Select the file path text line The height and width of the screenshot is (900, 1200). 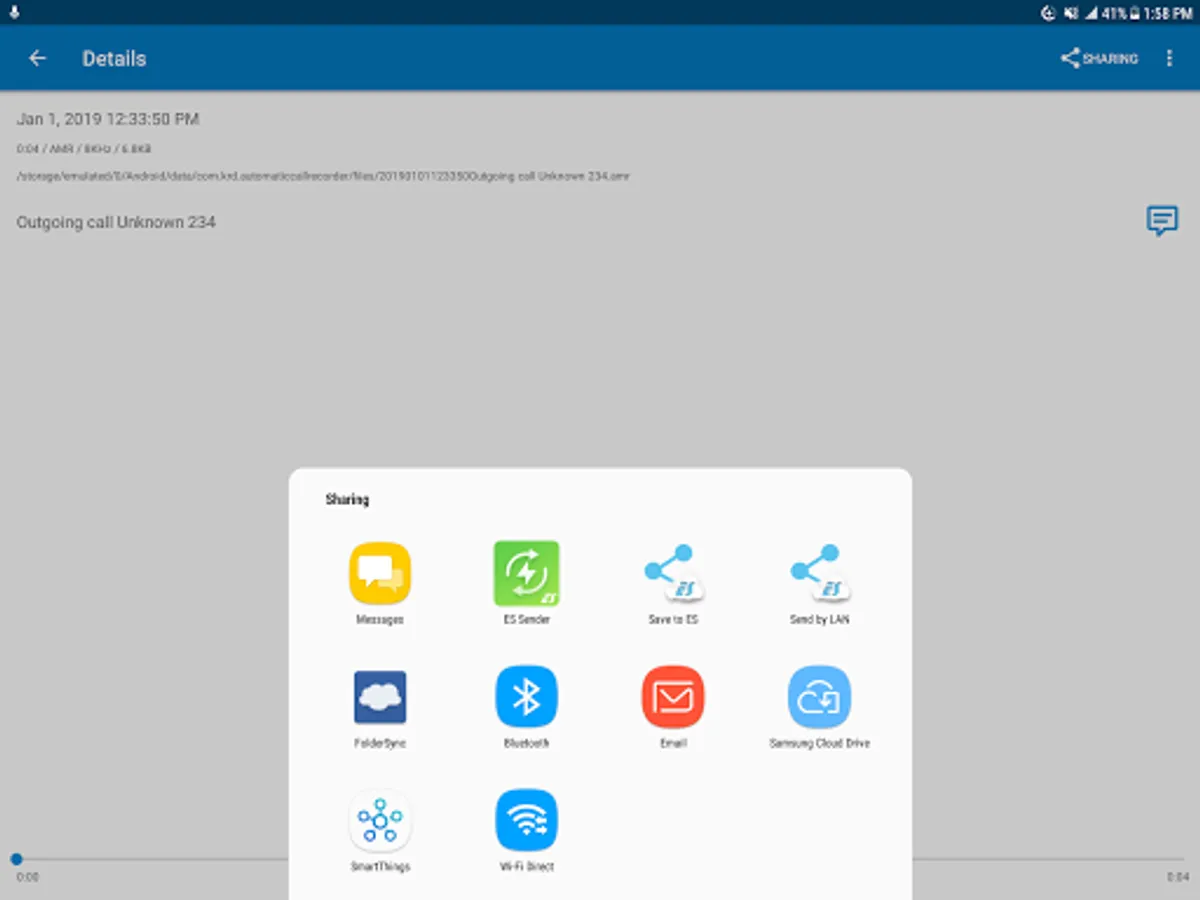pos(323,176)
